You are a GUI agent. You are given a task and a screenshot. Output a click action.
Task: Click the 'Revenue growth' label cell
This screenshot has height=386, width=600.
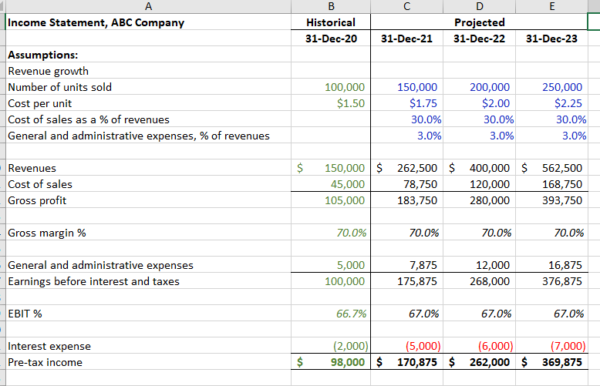pyautogui.click(x=148, y=71)
